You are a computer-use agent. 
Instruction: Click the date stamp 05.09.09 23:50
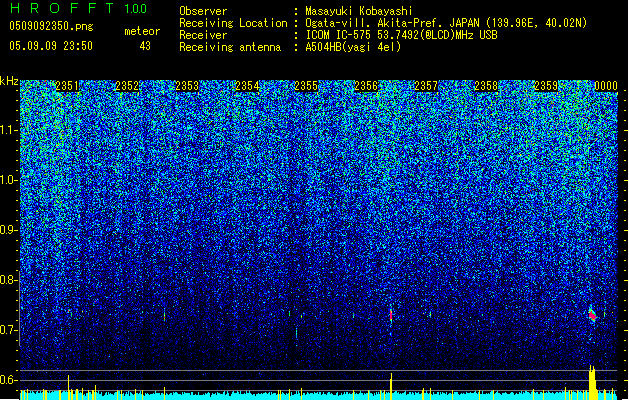point(51,46)
